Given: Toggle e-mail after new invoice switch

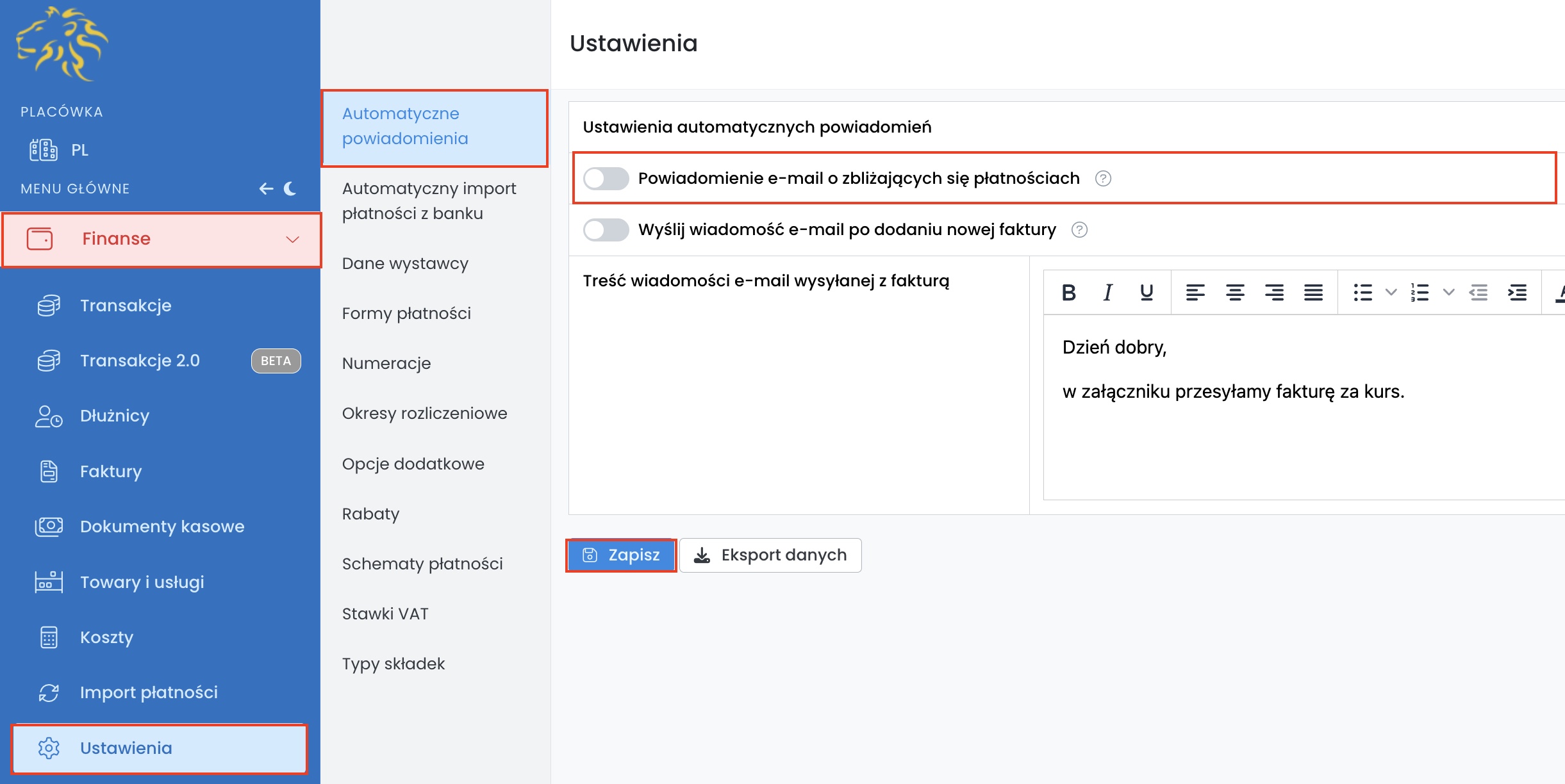Looking at the screenshot, I should click(x=606, y=230).
